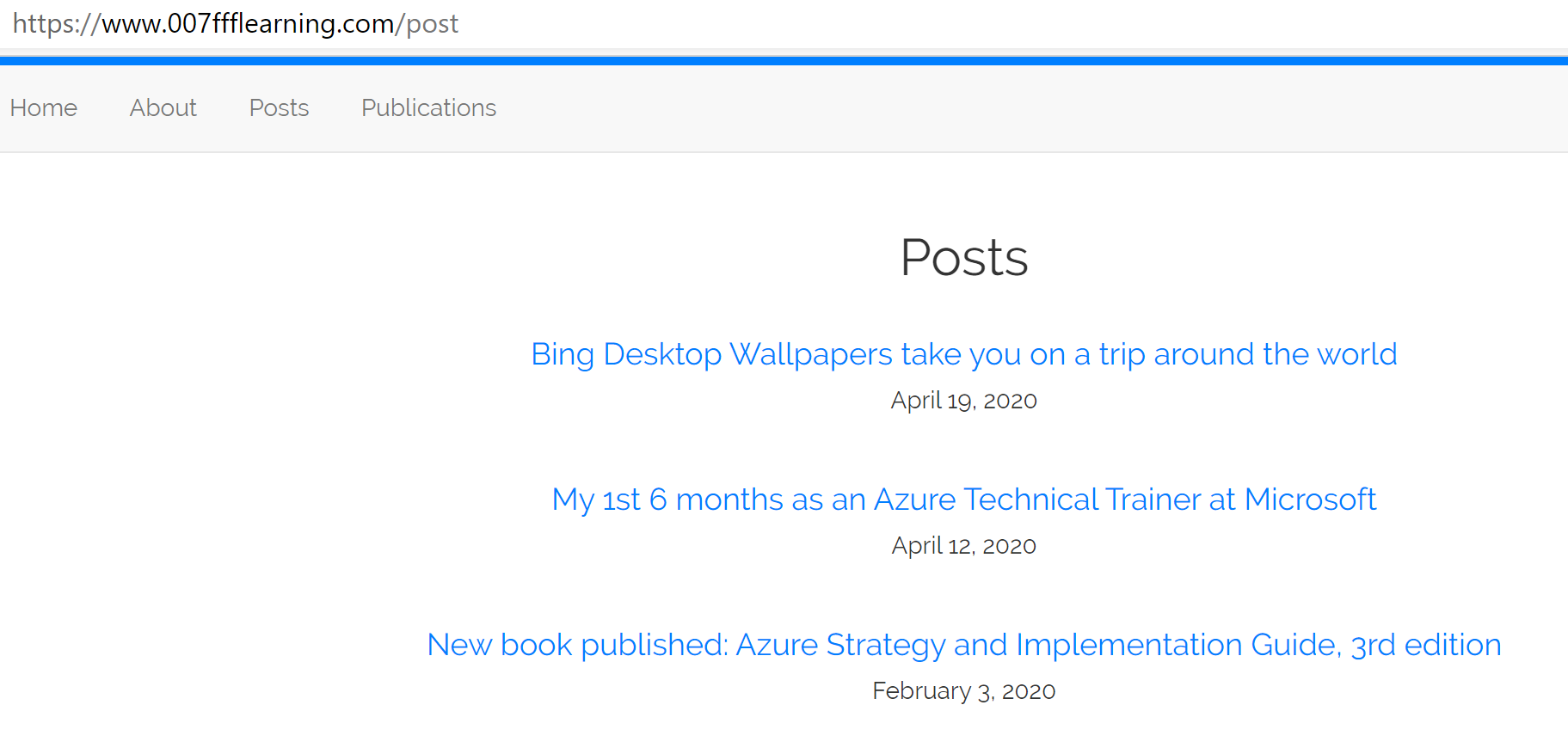Go to the Home page
This screenshot has height=754, width=1568.
[x=44, y=107]
